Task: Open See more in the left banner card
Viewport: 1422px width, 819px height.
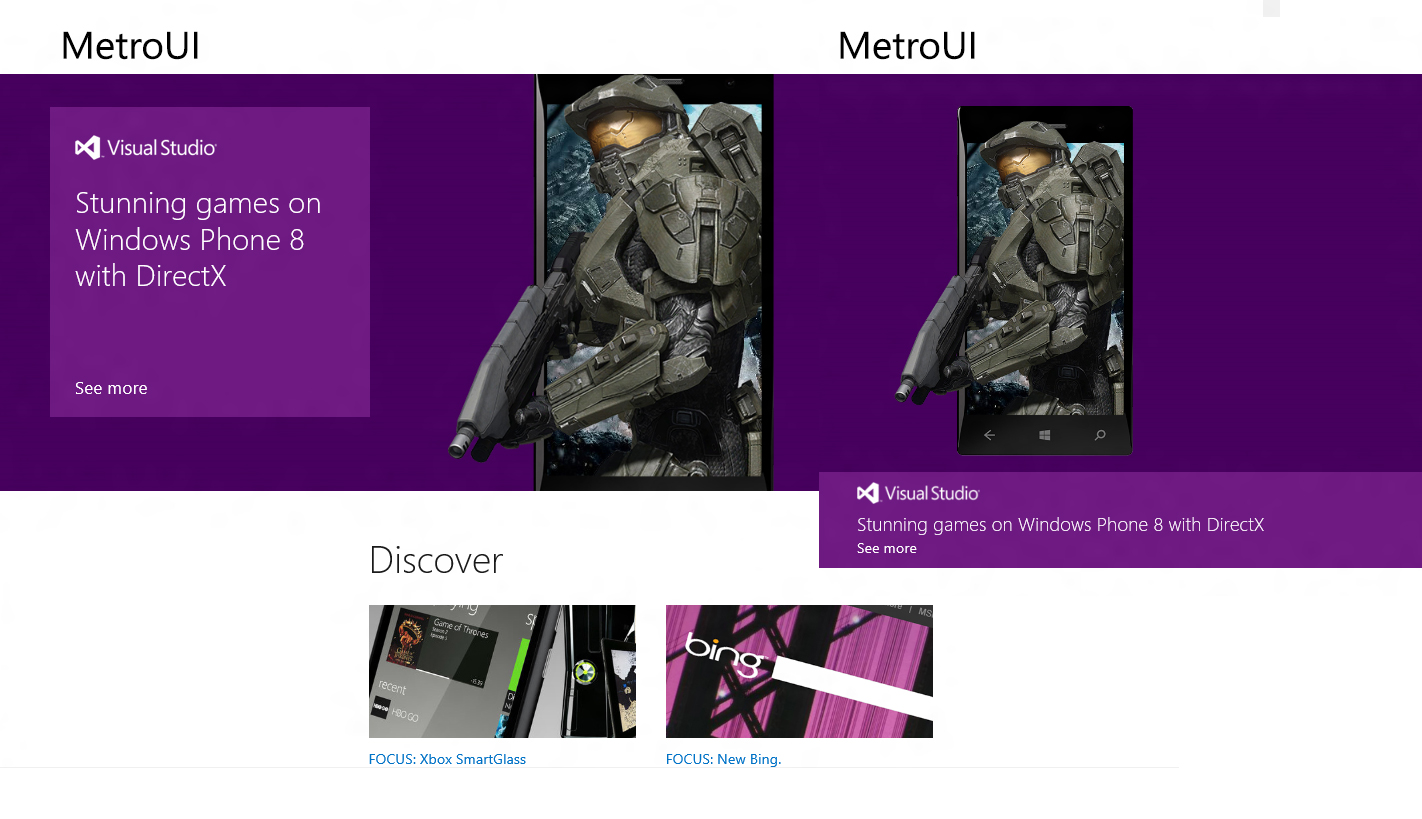Action: (x=111, y=388)
